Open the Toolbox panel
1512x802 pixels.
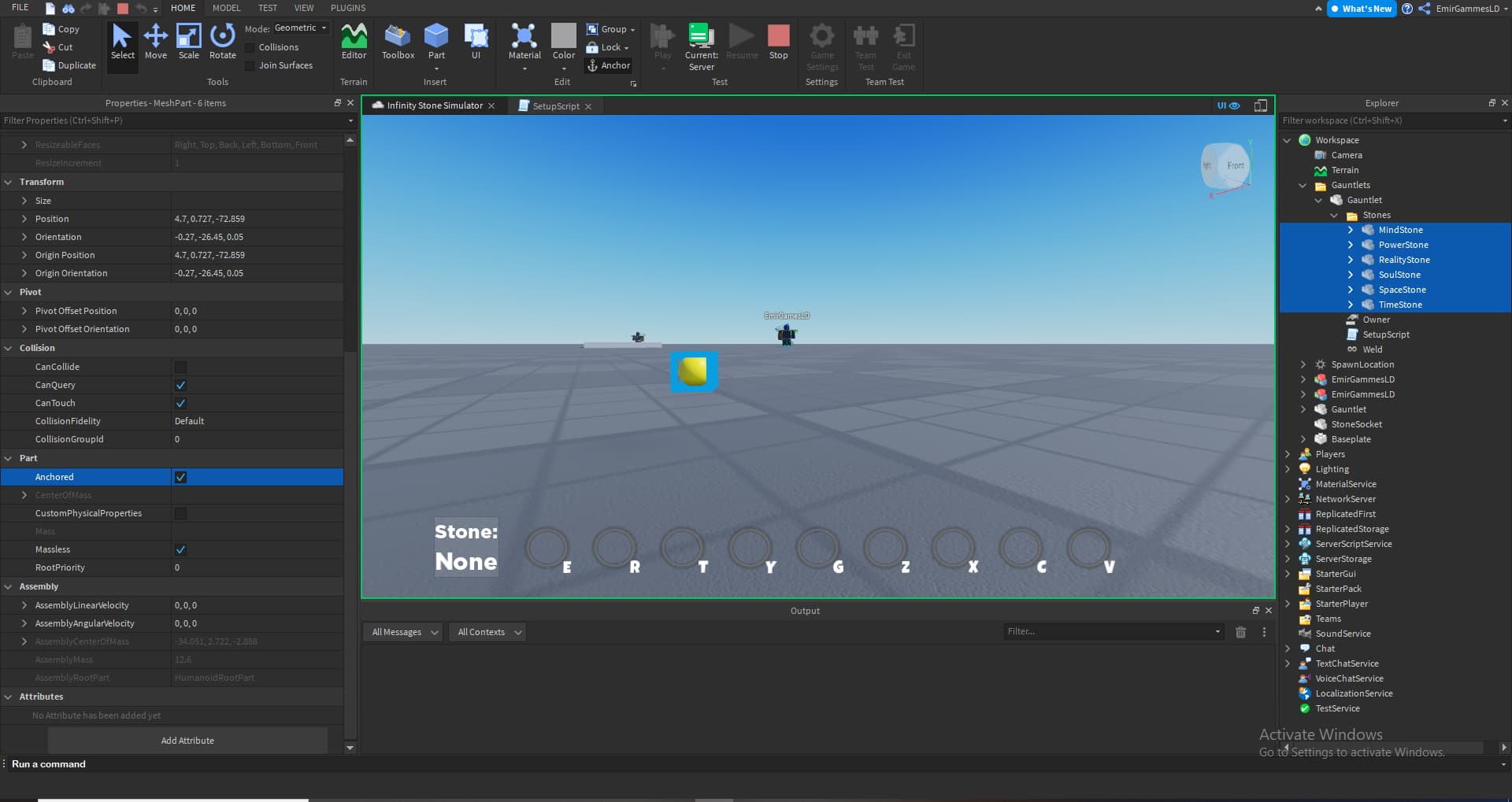click(x=398, y=42)
